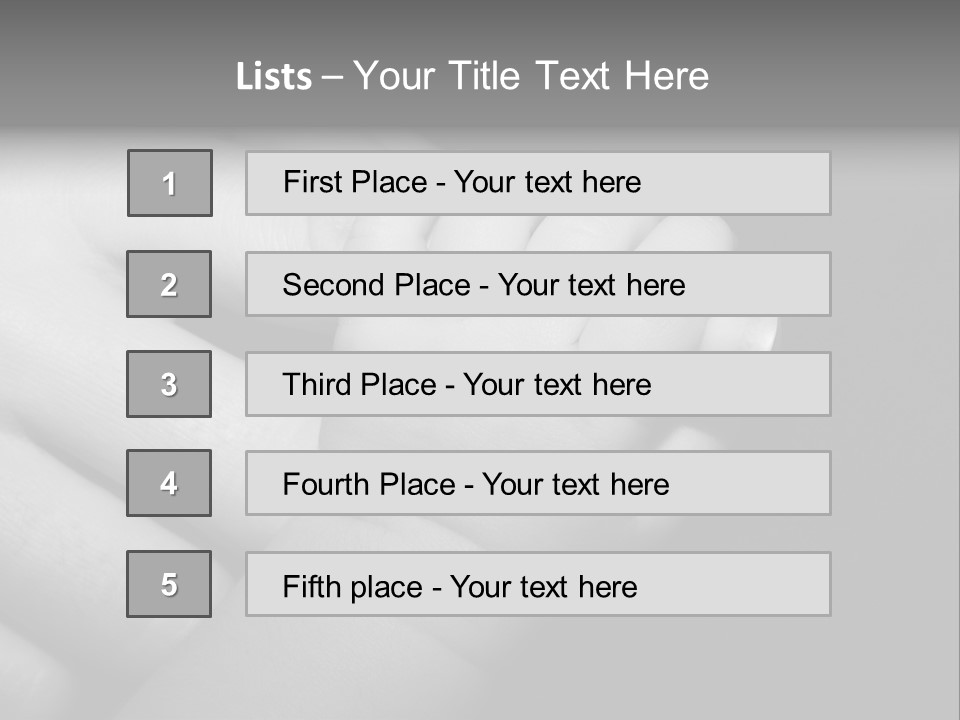The height and width of the screenshot is (720, 960).
Task: Click 'Your Title Text Here' in title
Action: (x=531, y=76)
